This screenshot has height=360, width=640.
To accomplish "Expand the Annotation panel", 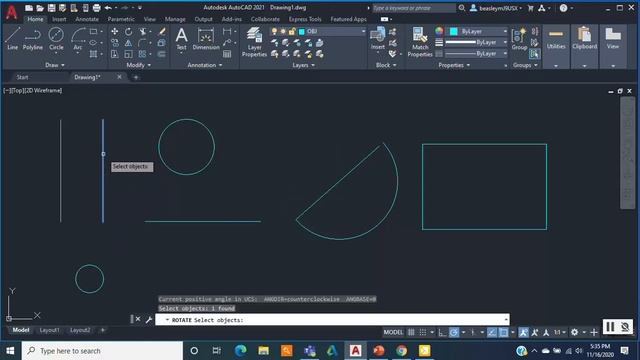I will (x=205, y=65).
